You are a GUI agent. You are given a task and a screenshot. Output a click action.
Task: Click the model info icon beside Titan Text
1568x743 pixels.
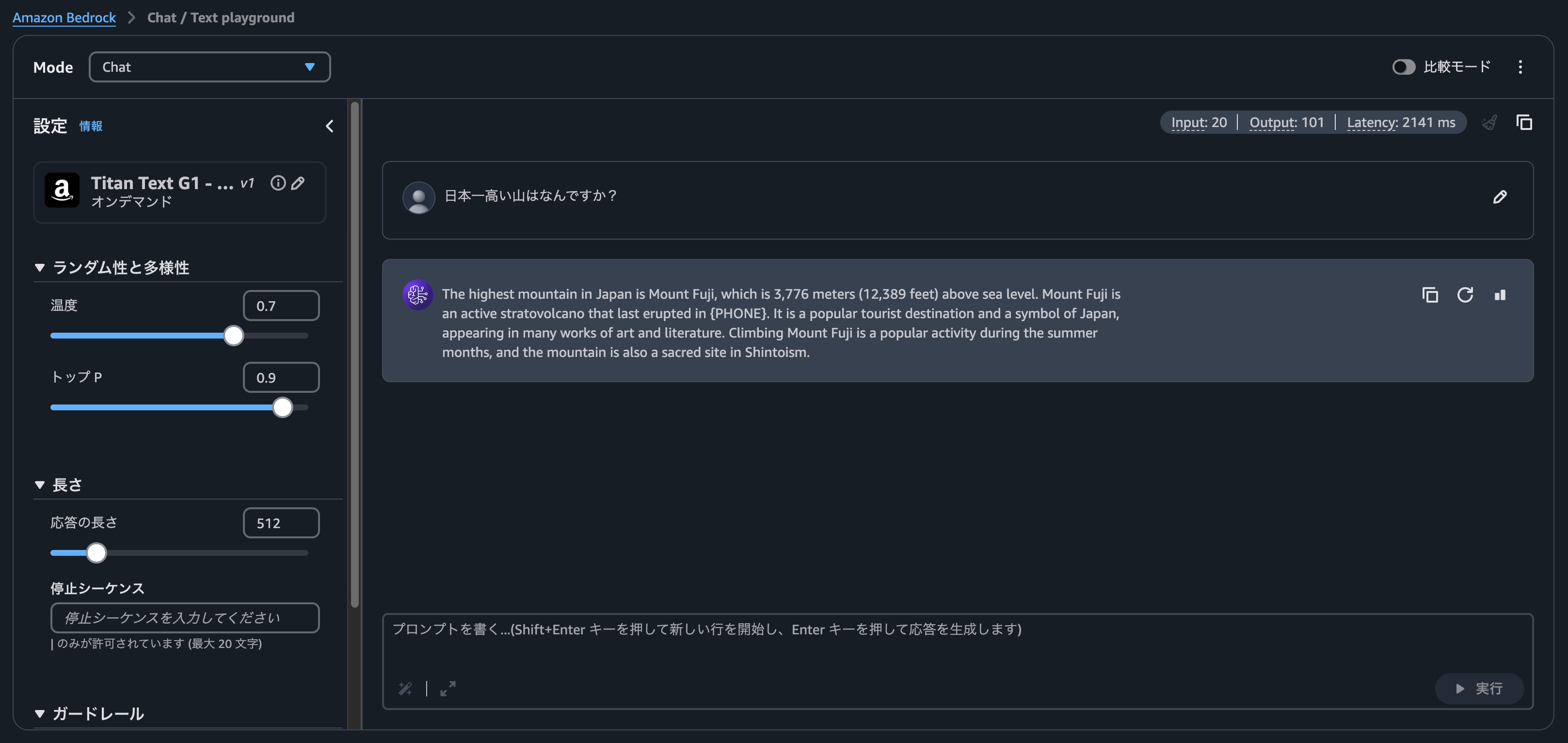point(277,183)
